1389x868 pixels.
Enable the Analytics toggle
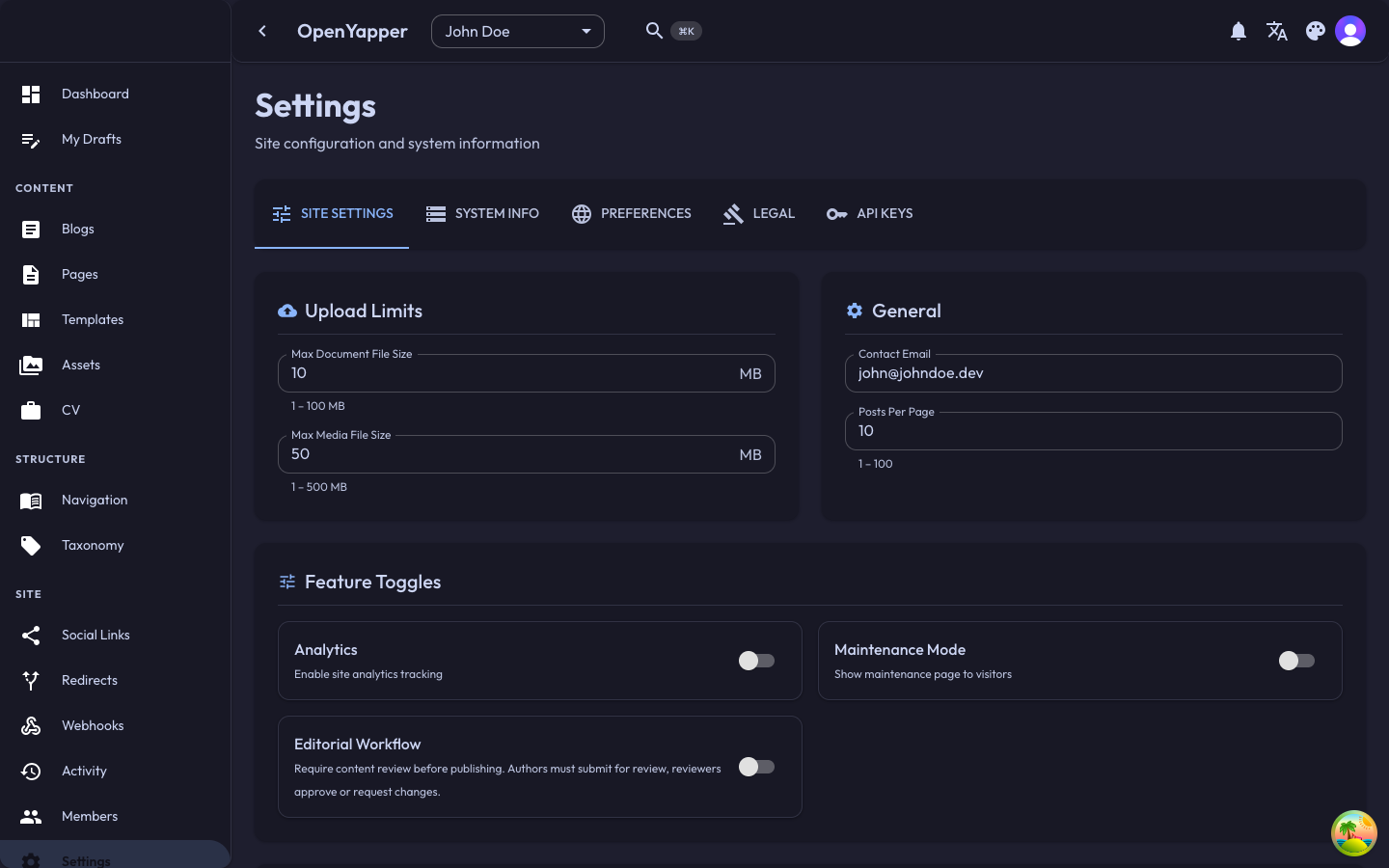pos(756,661)
